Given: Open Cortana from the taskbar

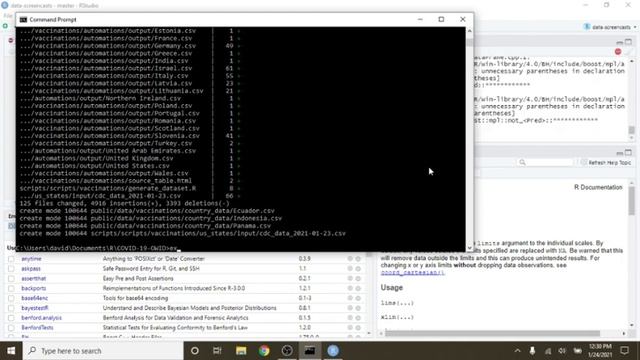Looking at the screenshot, I should coord(195,351).
